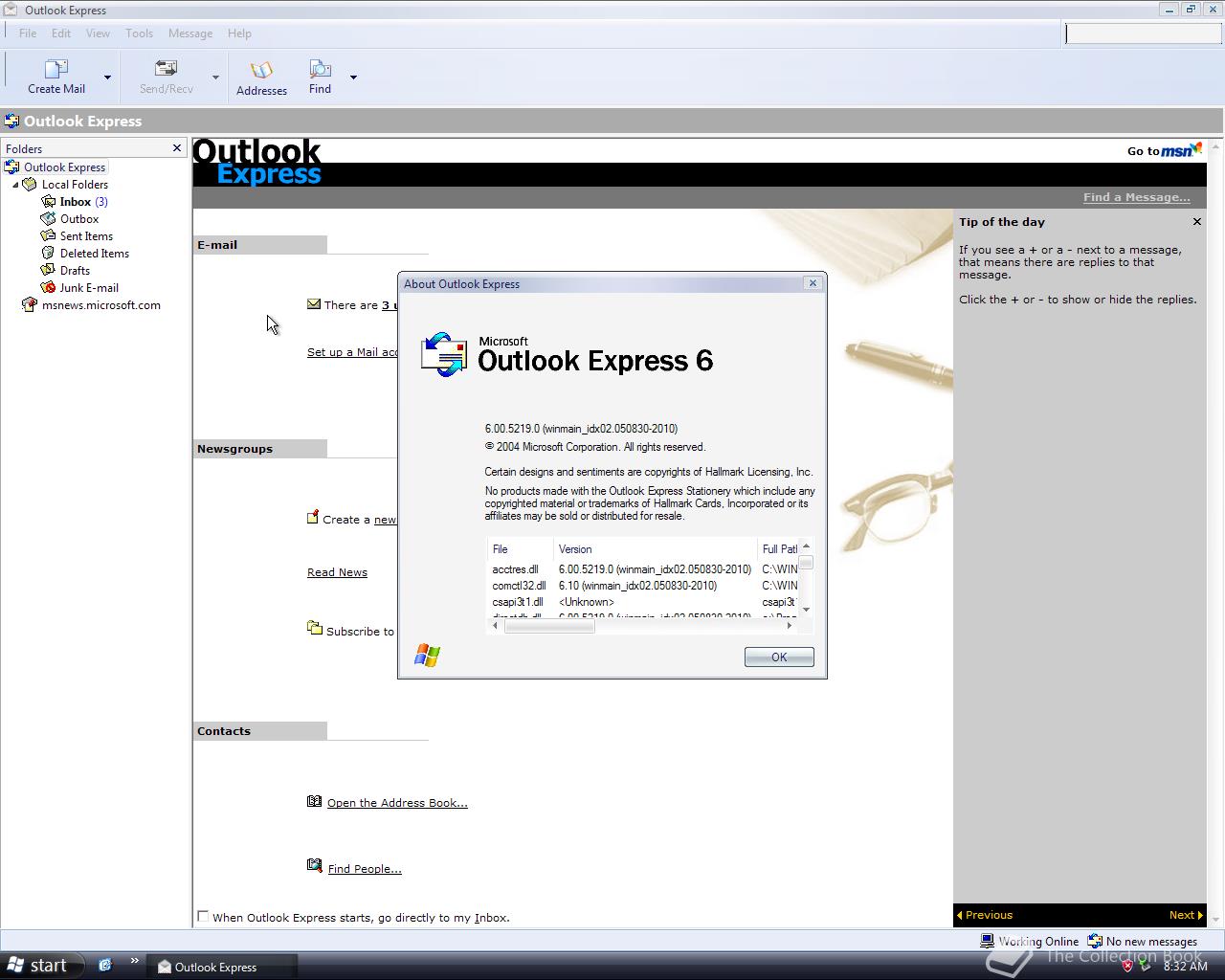Click the Outlook Express taskbar button
The image size is (1225, 980).
tap(224, 967)
